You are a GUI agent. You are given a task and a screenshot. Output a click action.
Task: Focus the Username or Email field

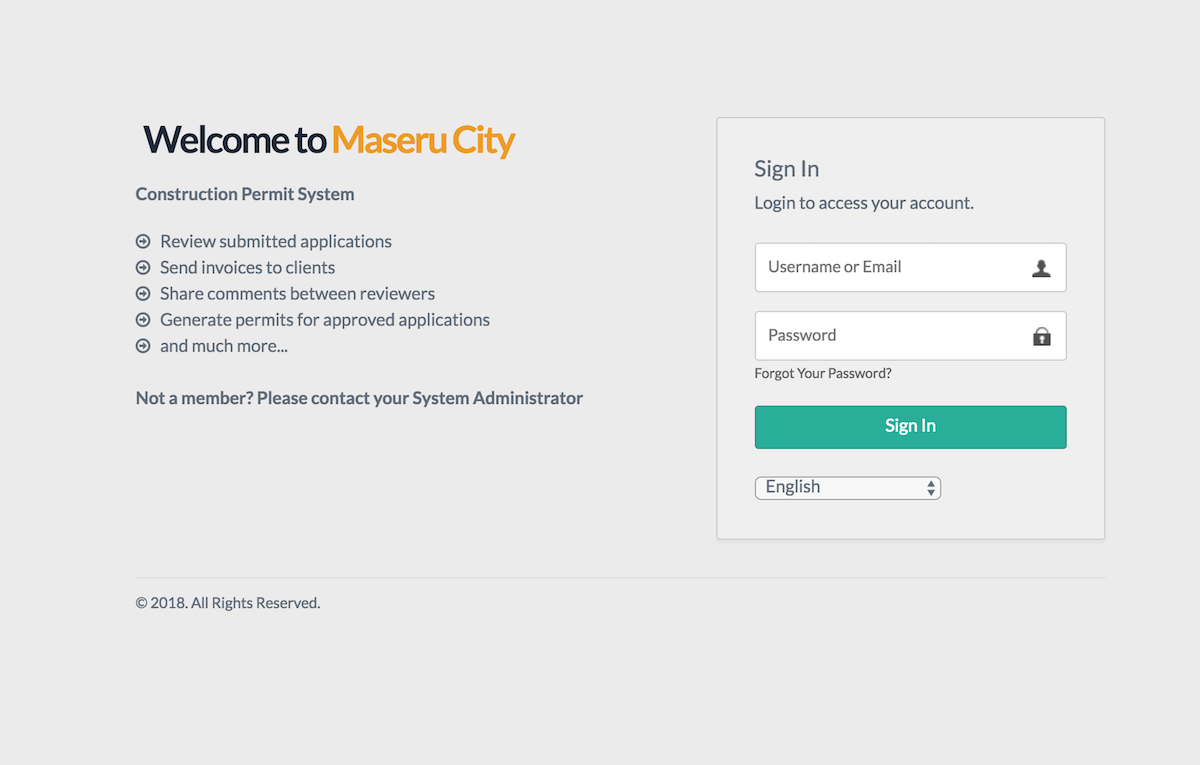tap(910, 267)
